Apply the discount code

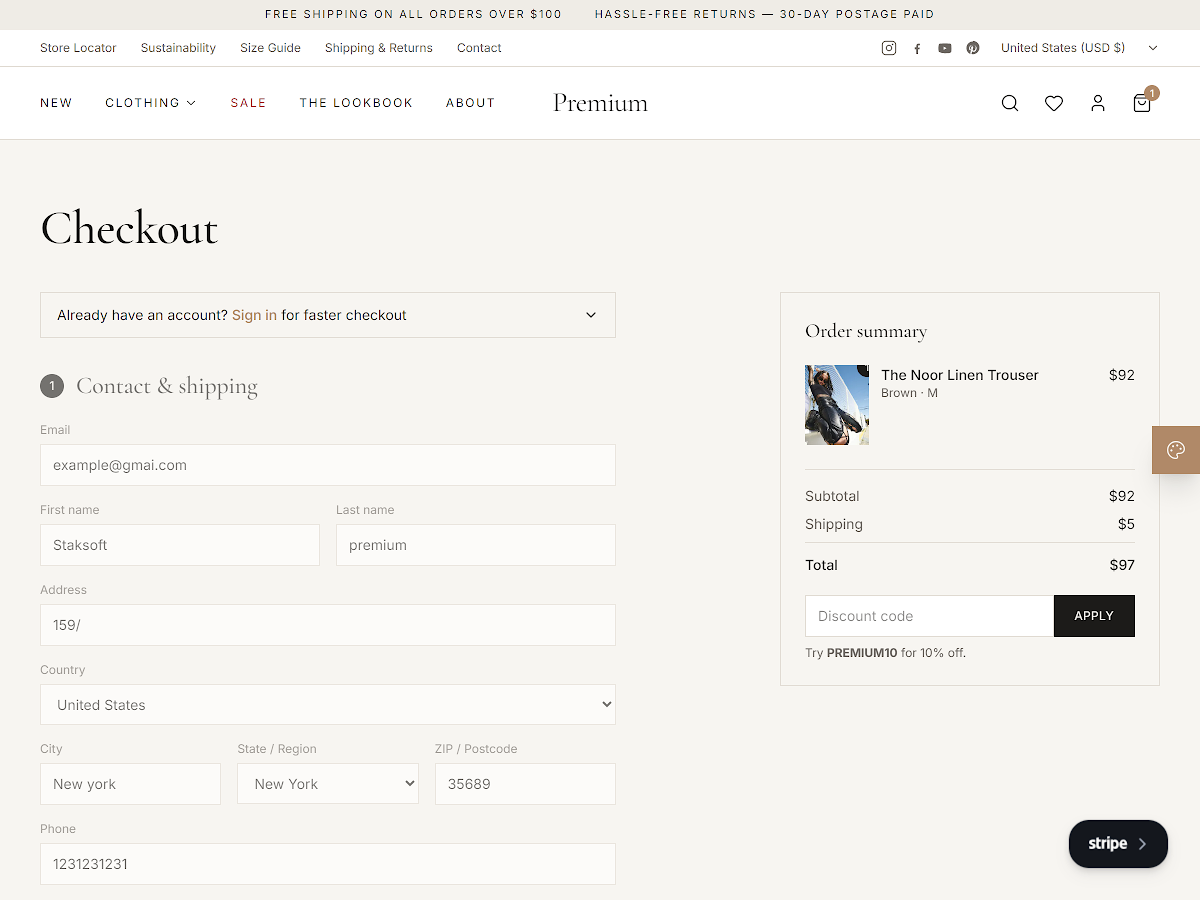1094,616
